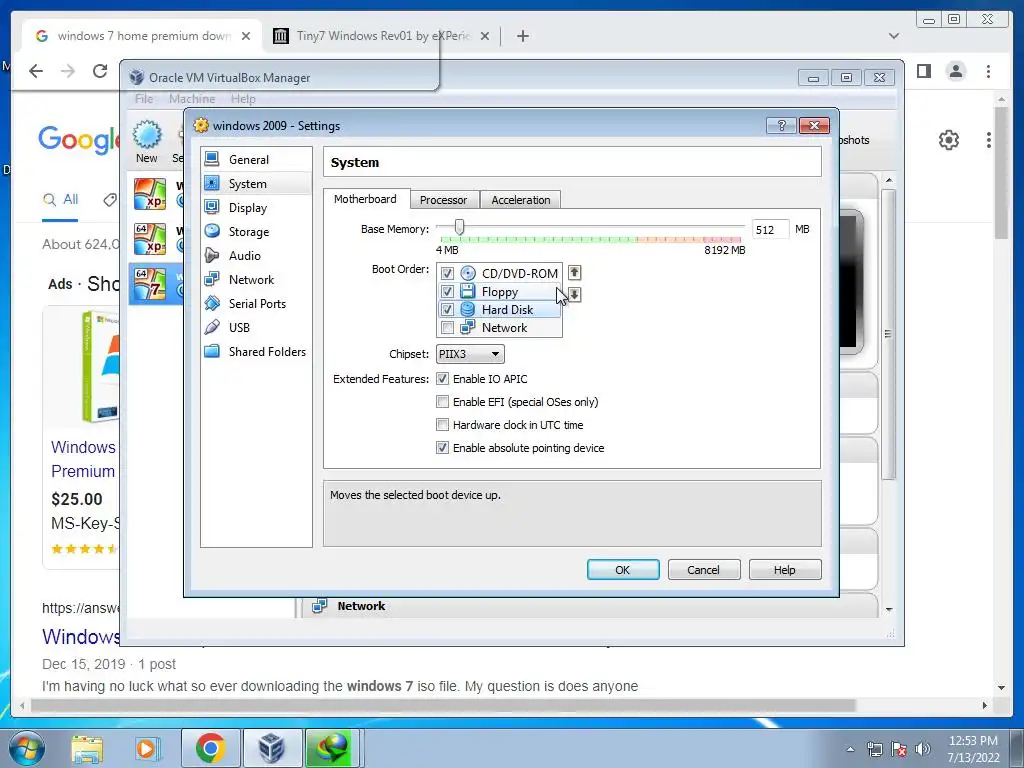The width and height of the screenshot is (1024, 768).
Task: Open General settings category icon
Action: 212,159
